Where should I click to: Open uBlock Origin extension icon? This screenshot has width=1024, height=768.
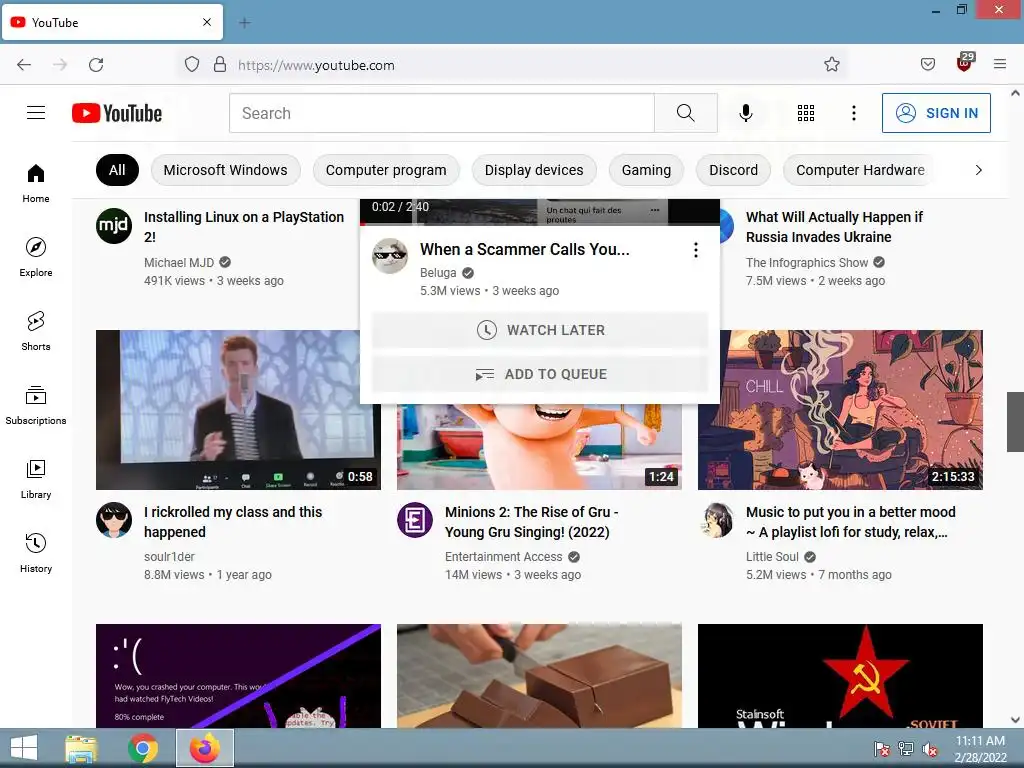pyautogui.click(x=964, y=63)
